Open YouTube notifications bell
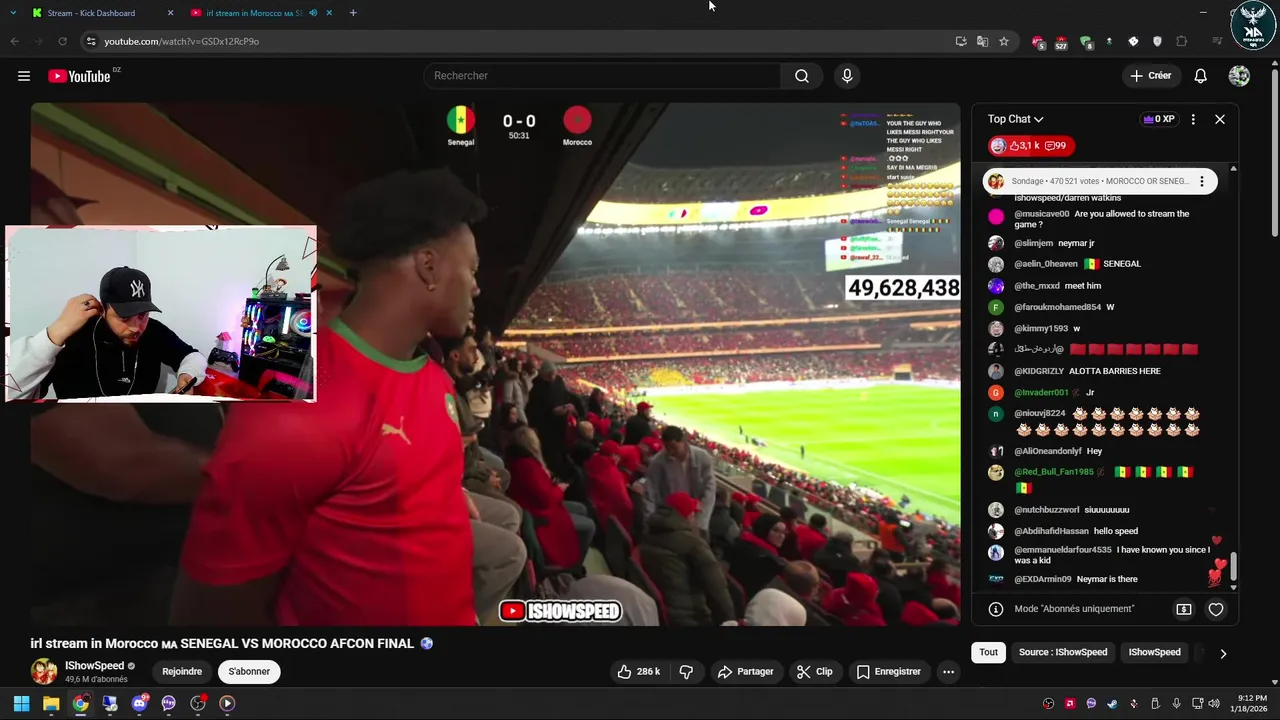Screen dimensions: 1280x720 (x=1201, y=76)
